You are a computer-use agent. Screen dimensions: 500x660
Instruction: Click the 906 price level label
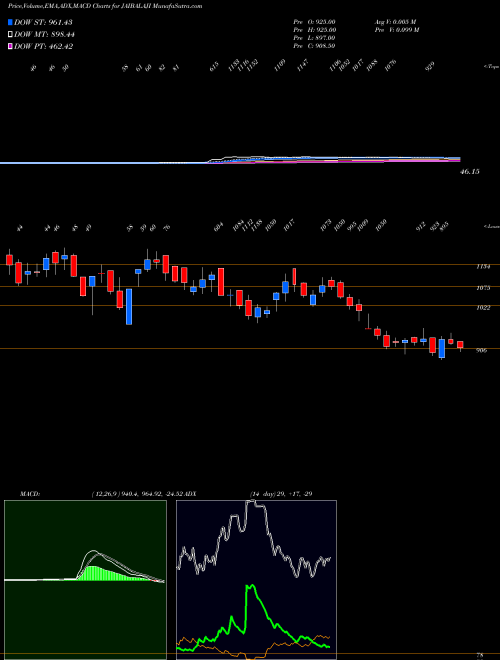(x=481, y=350)
